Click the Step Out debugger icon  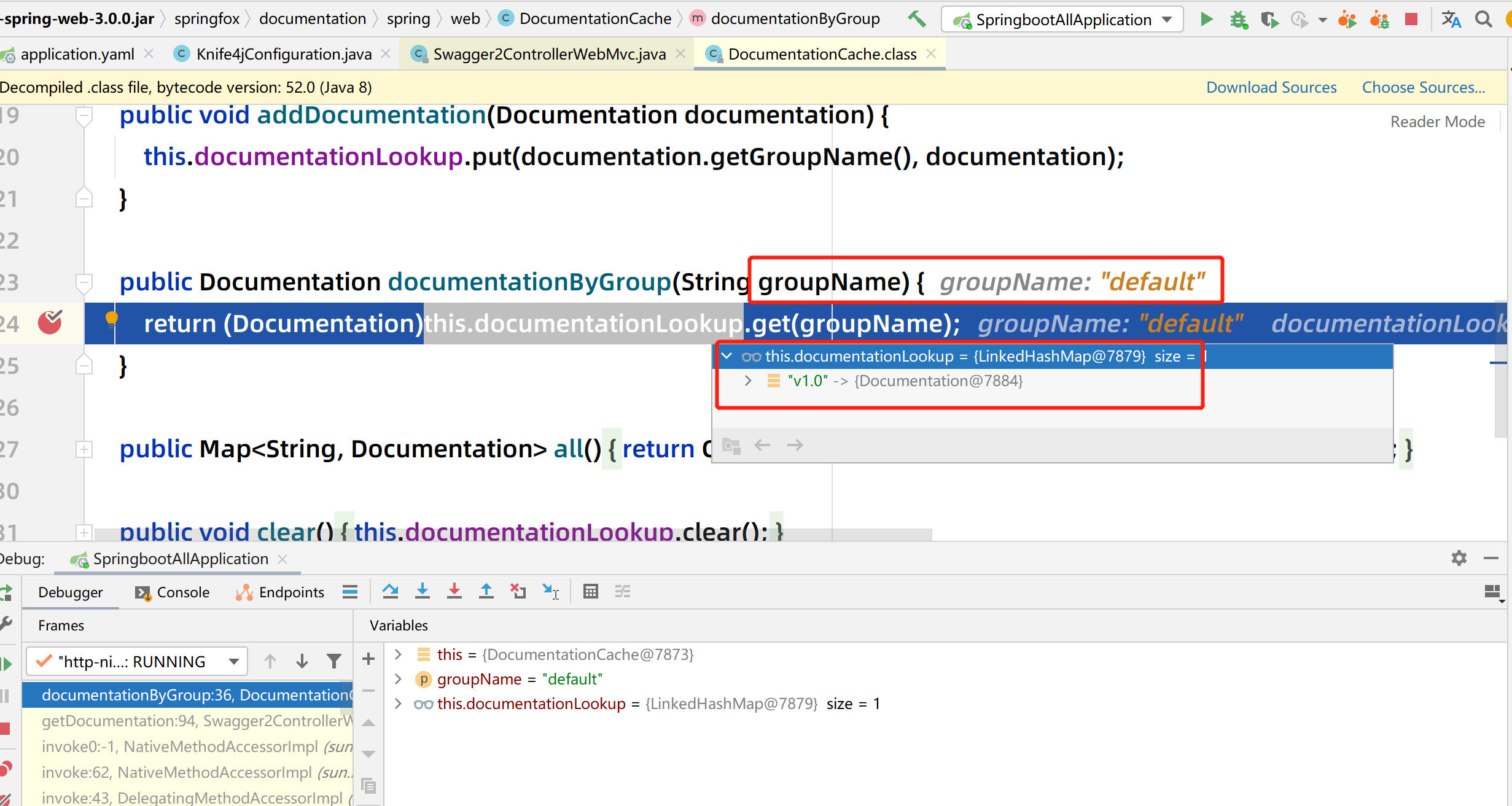point(486,591)
